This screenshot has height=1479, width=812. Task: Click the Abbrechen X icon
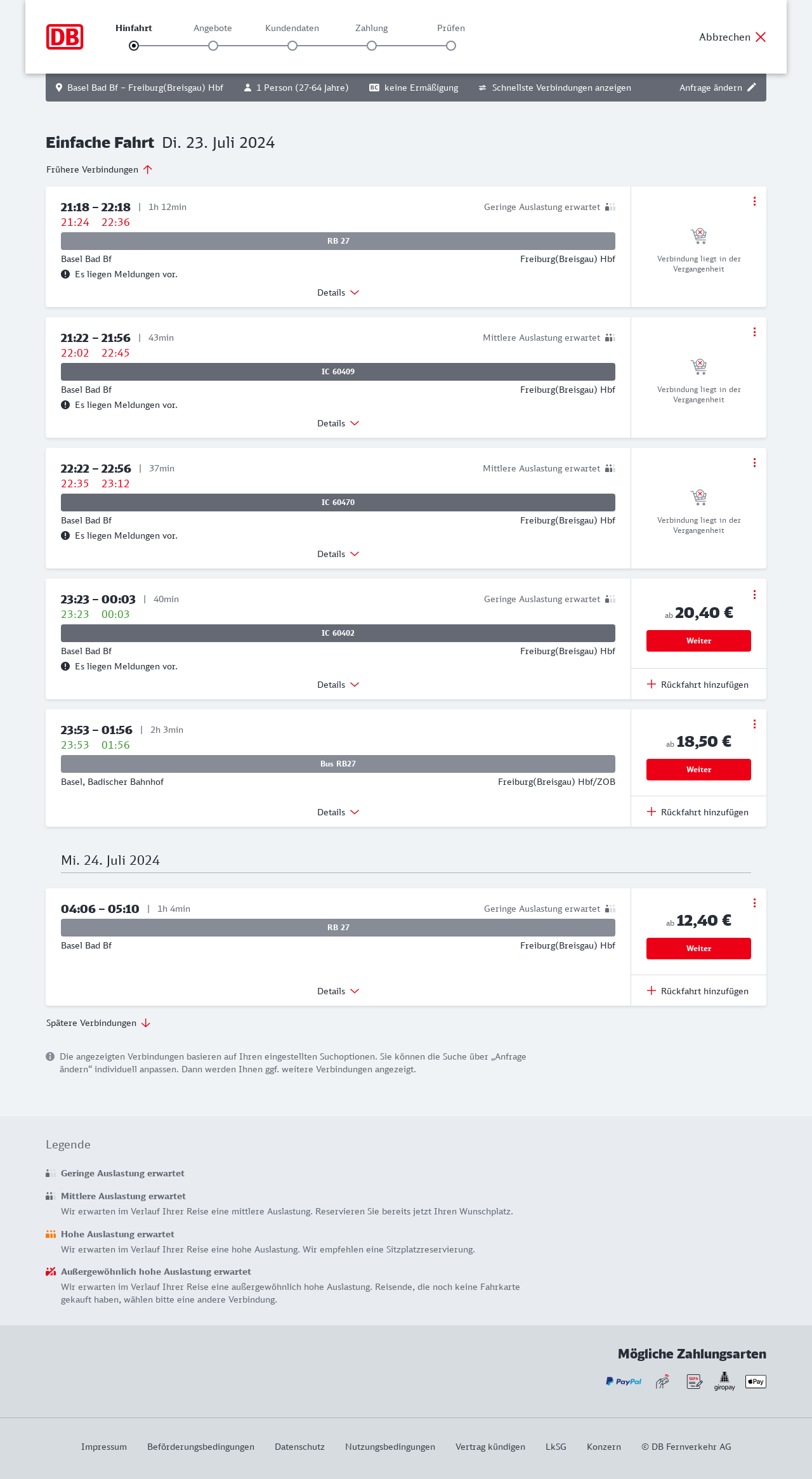(761, 37)
